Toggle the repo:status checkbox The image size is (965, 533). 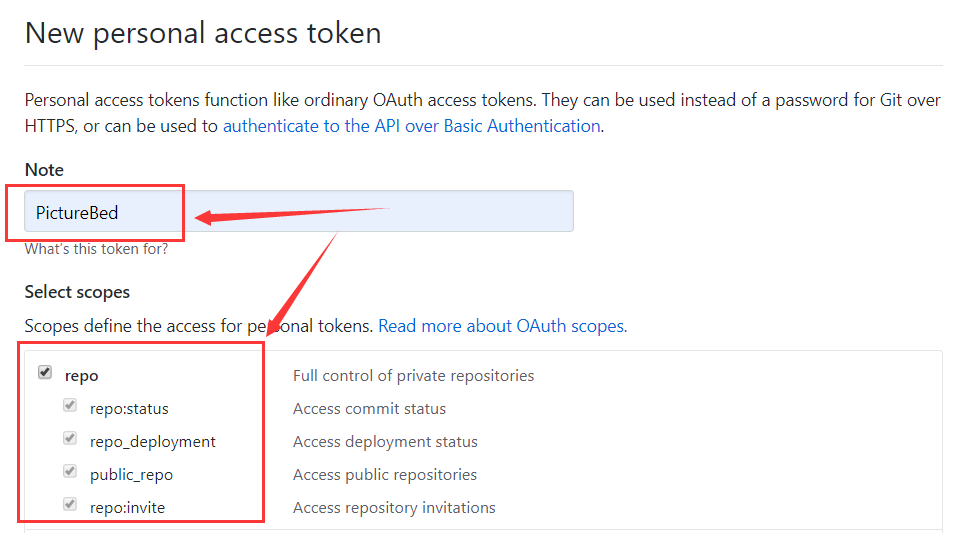(70, 406)
